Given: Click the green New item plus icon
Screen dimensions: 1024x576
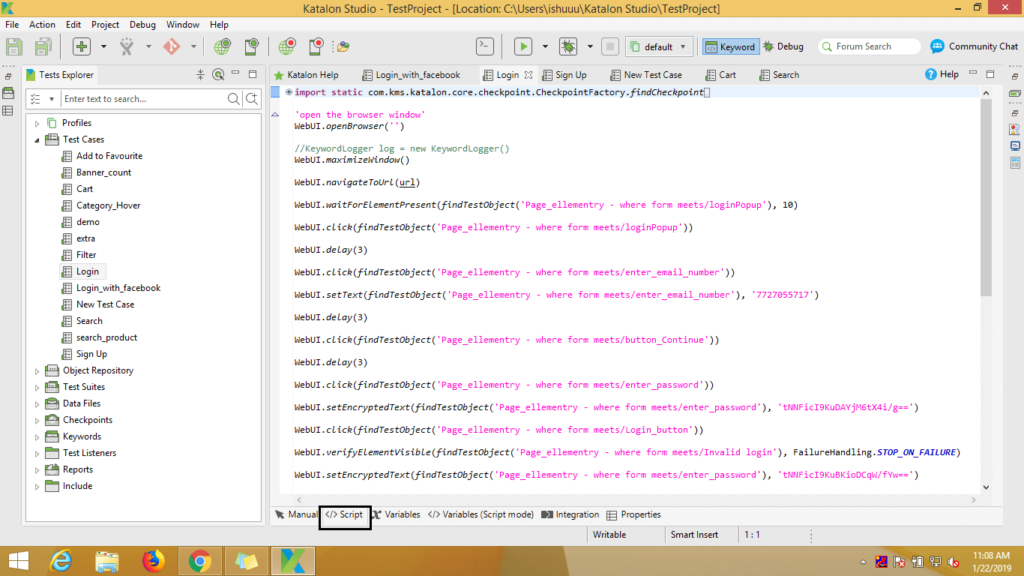Looking at the screenshot, I should pos(82,46).
